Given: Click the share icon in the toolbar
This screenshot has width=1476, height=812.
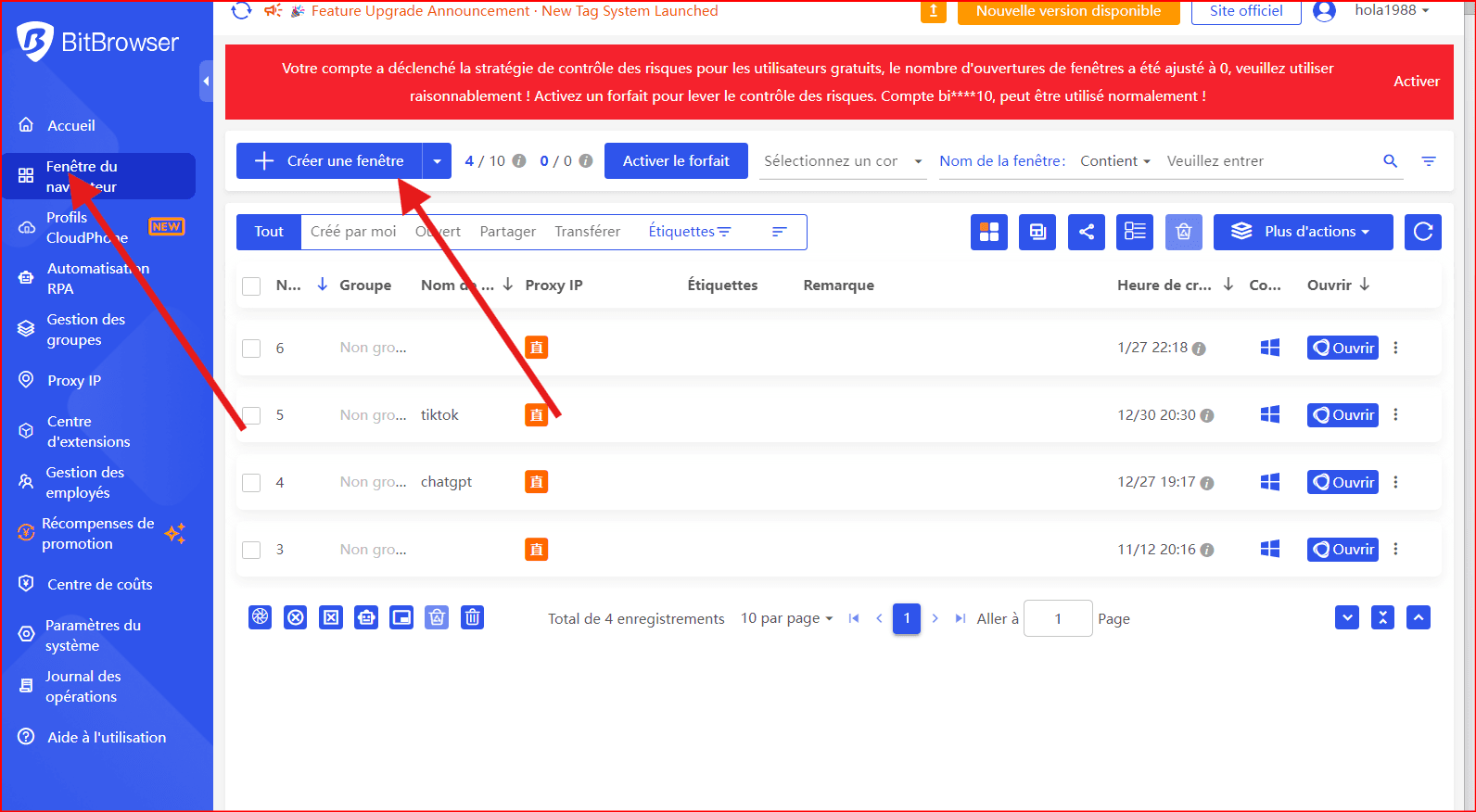Looking at the screenshot, I should coord(1086,232).
